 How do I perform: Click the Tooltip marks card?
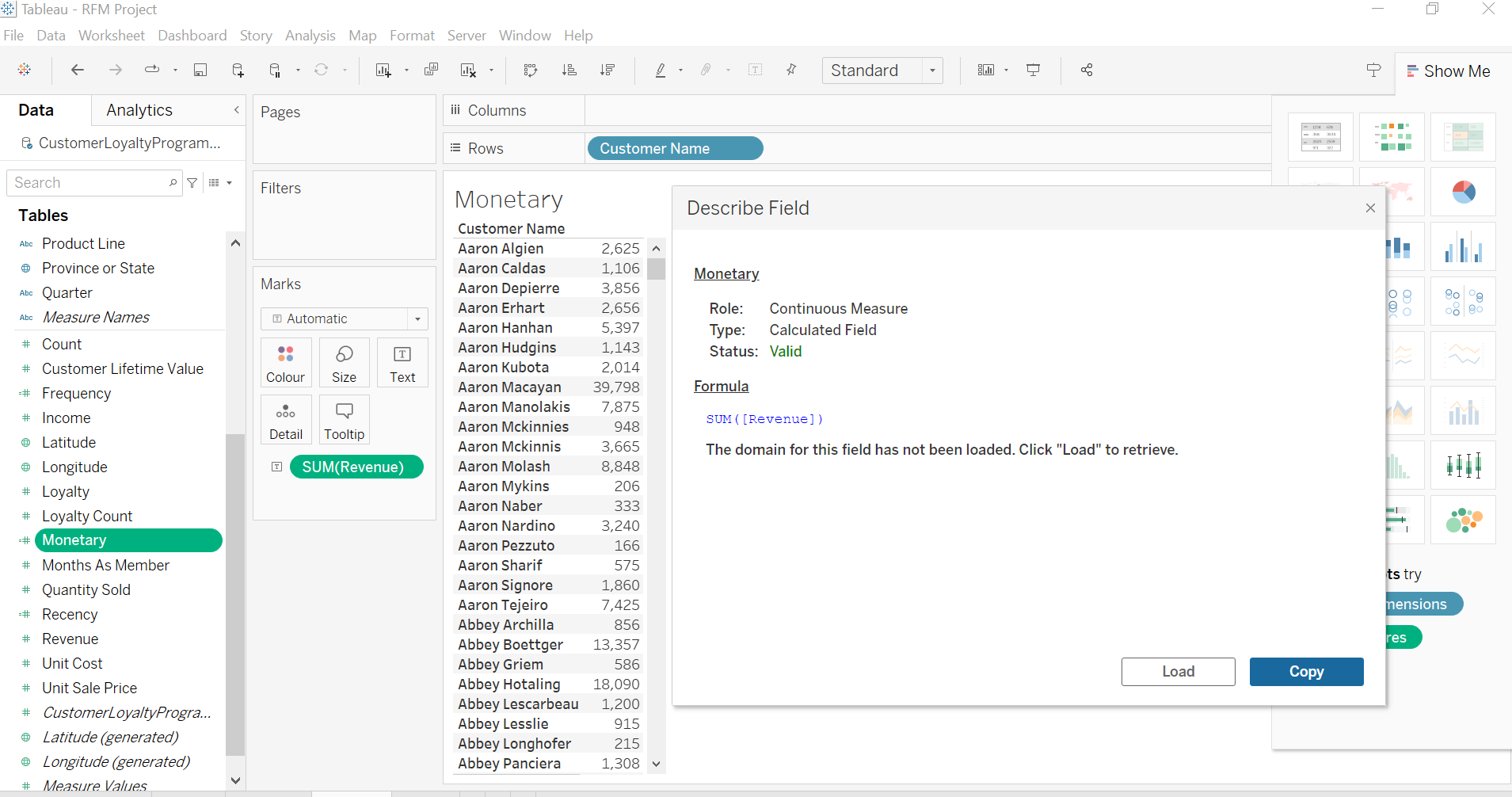click(x=344, y=420)
